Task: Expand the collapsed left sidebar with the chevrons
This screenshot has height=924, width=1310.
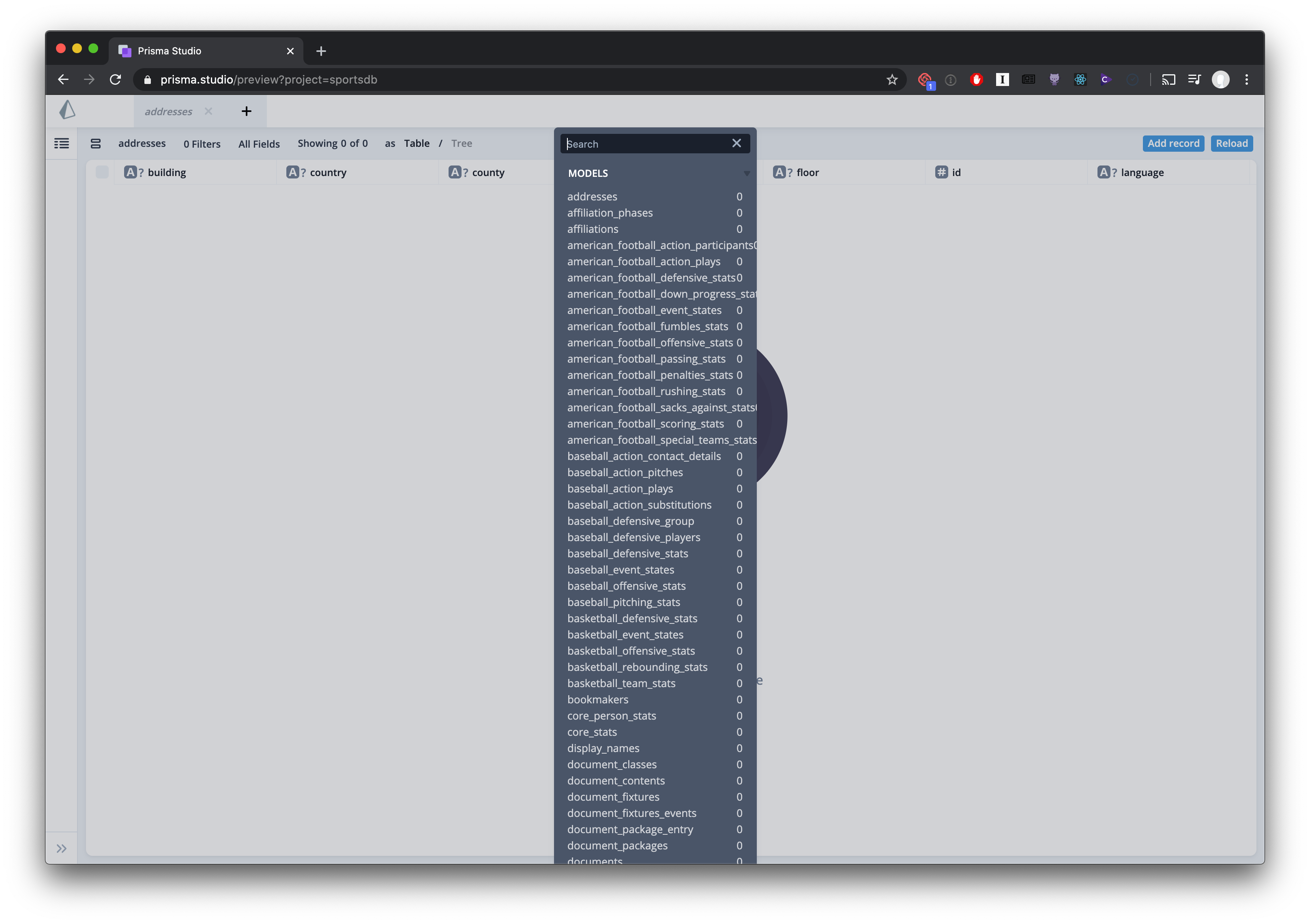Action: (x=61, y=848)
